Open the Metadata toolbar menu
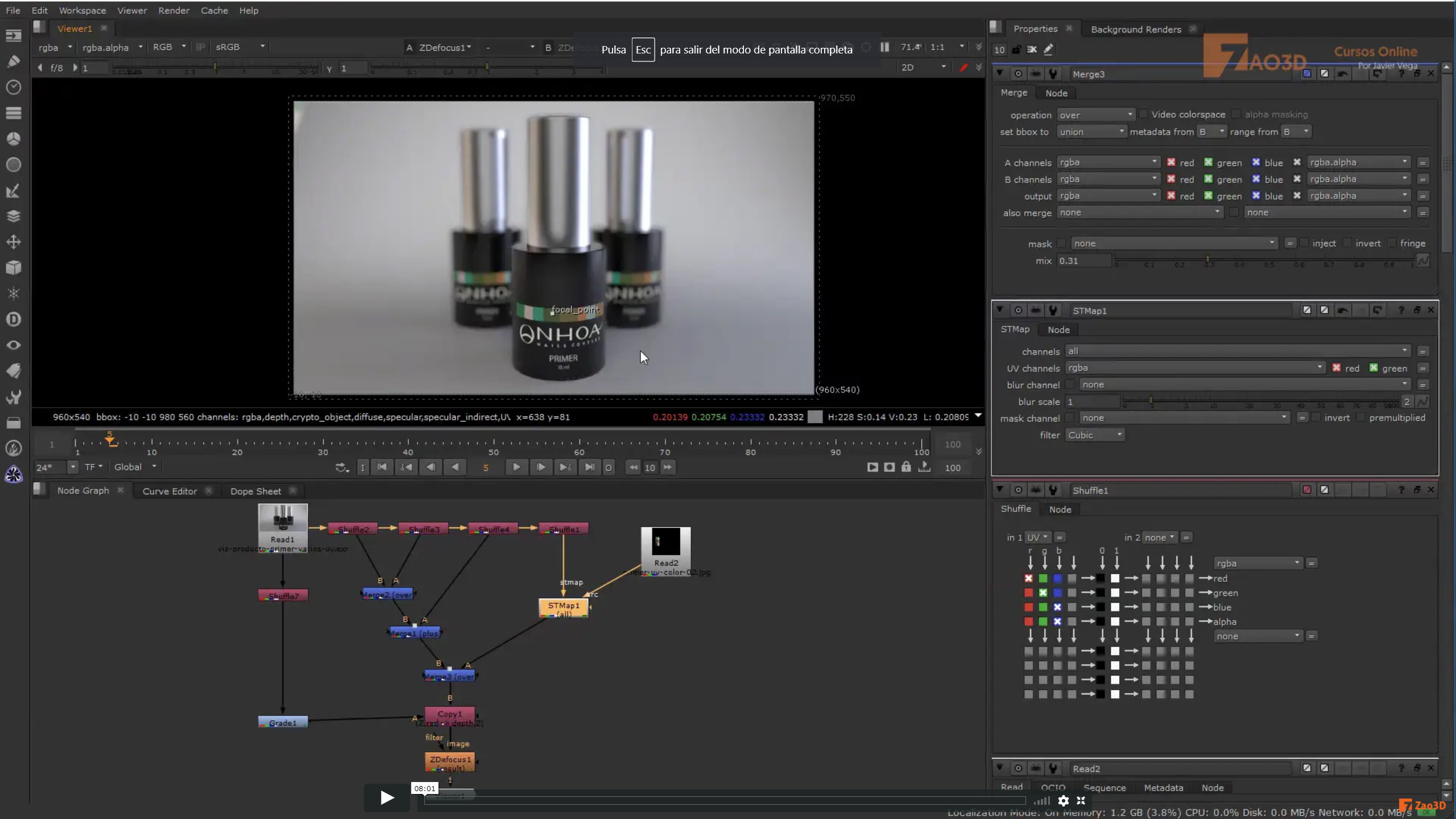This screenshot has height=819, width=1456. [14, 371]
